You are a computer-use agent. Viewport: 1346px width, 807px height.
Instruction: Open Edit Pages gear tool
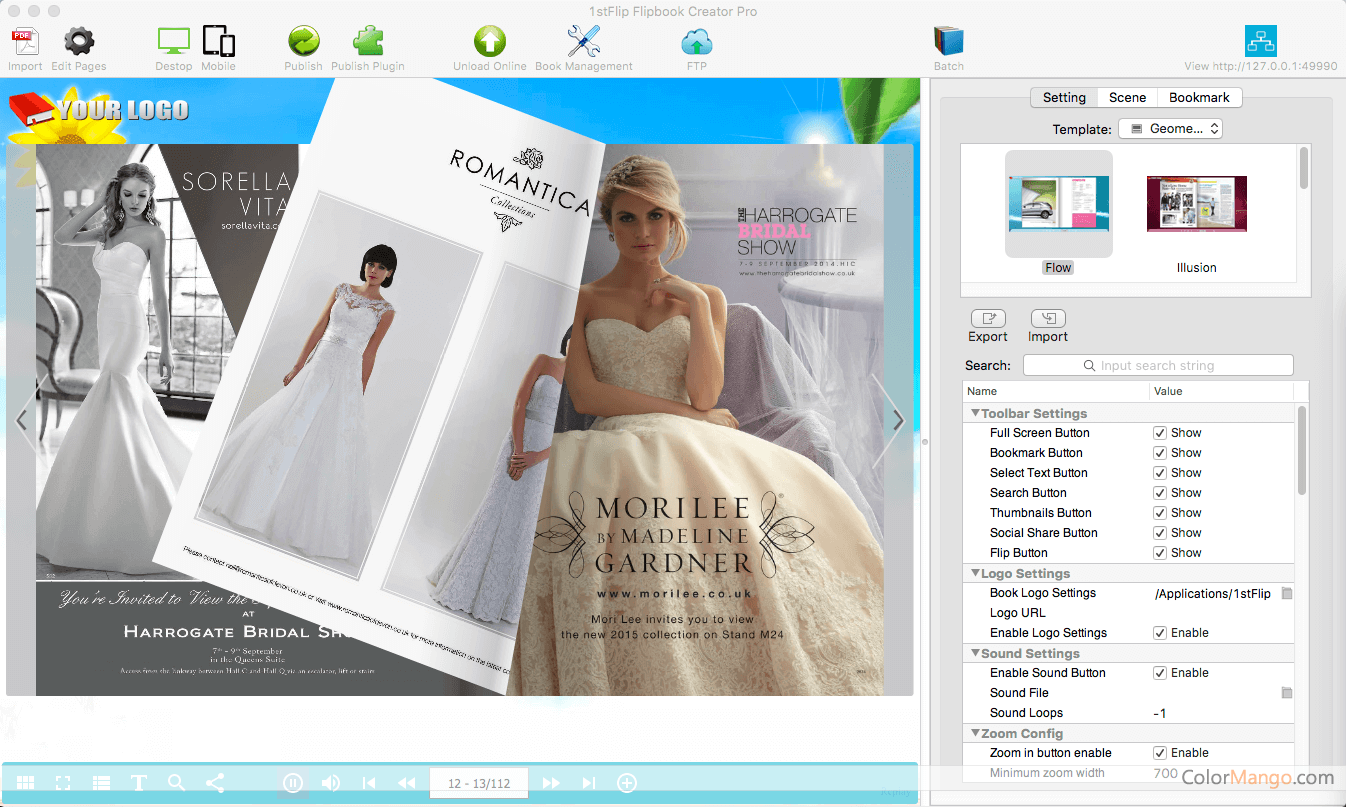click(79, 42)
